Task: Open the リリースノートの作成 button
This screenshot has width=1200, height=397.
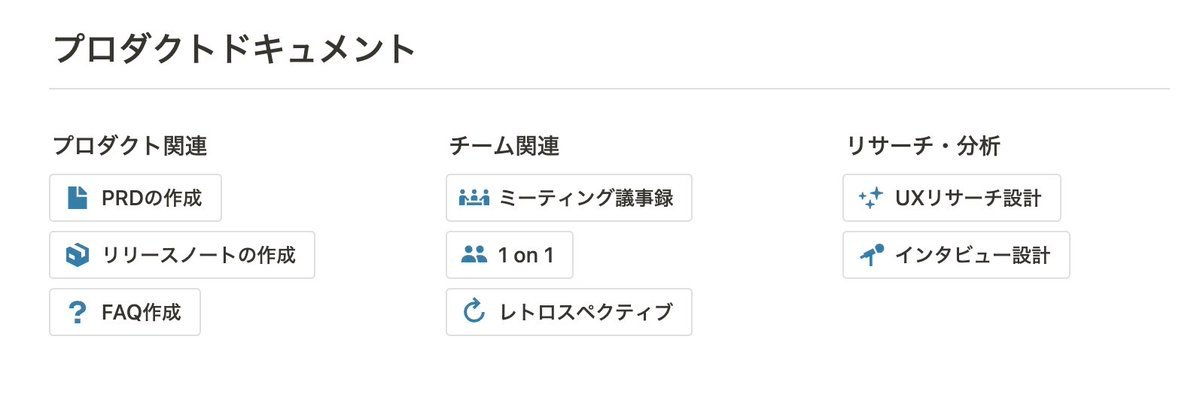Action: click(182, 255)
